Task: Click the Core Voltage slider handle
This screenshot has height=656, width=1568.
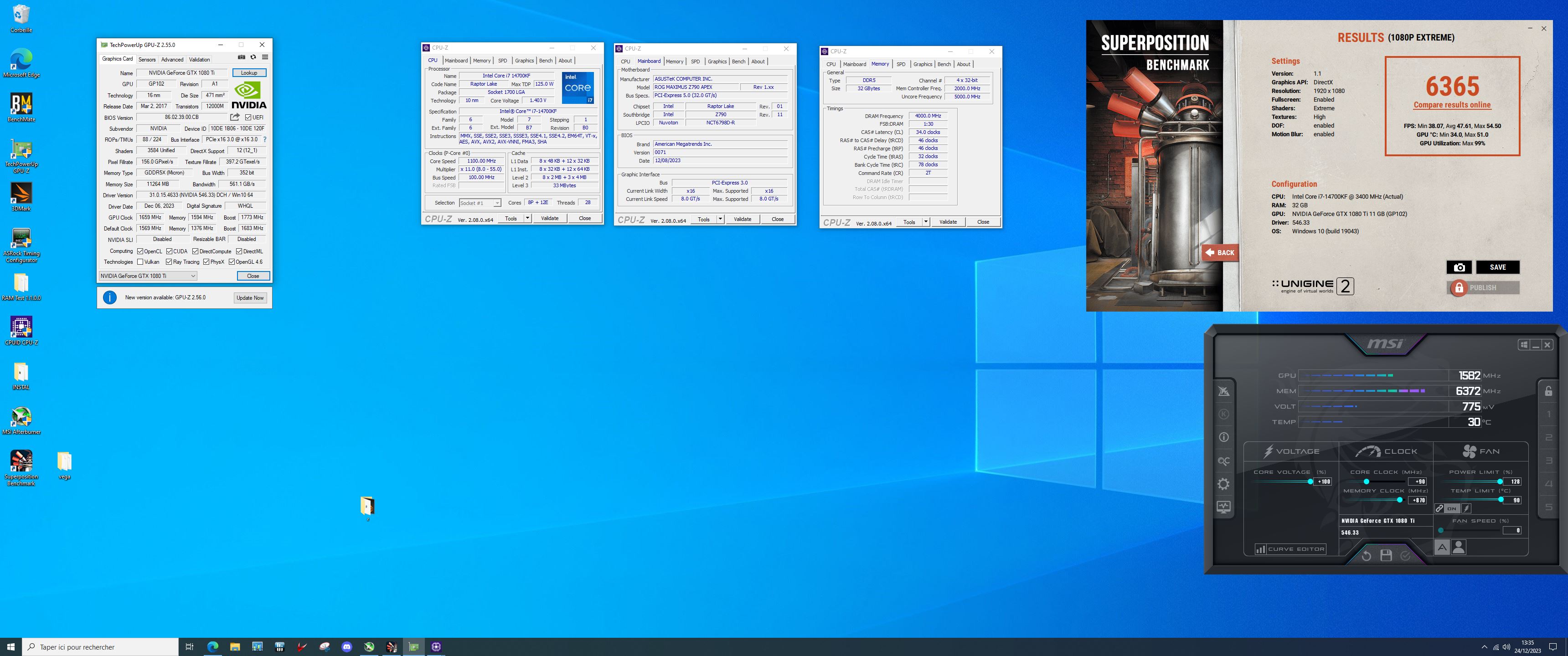Action: (1310, 482)
